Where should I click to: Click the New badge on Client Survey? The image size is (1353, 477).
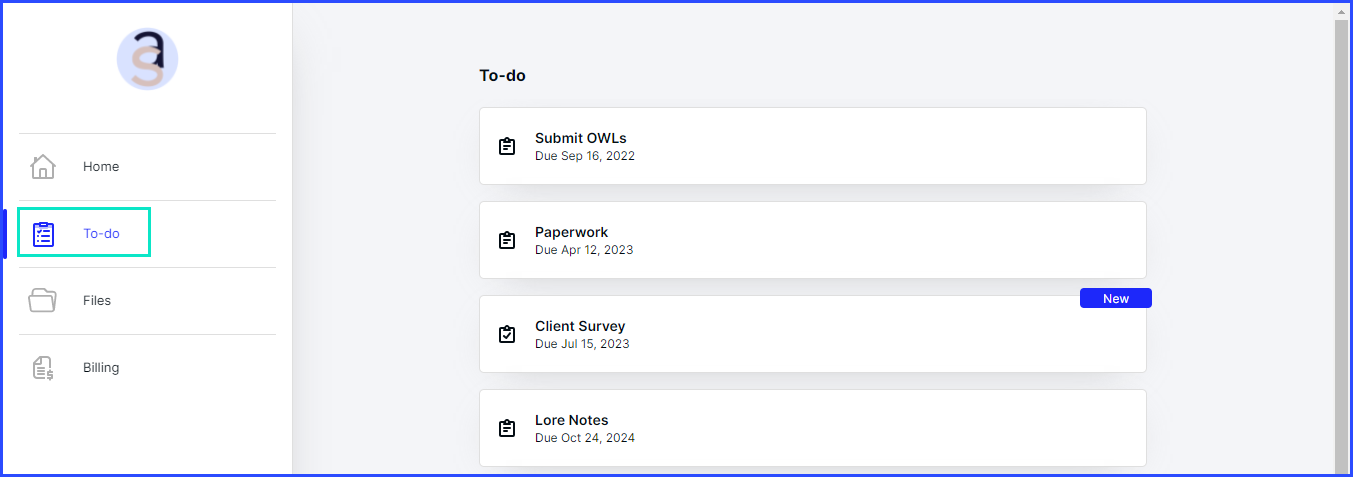click(1116, 298)
